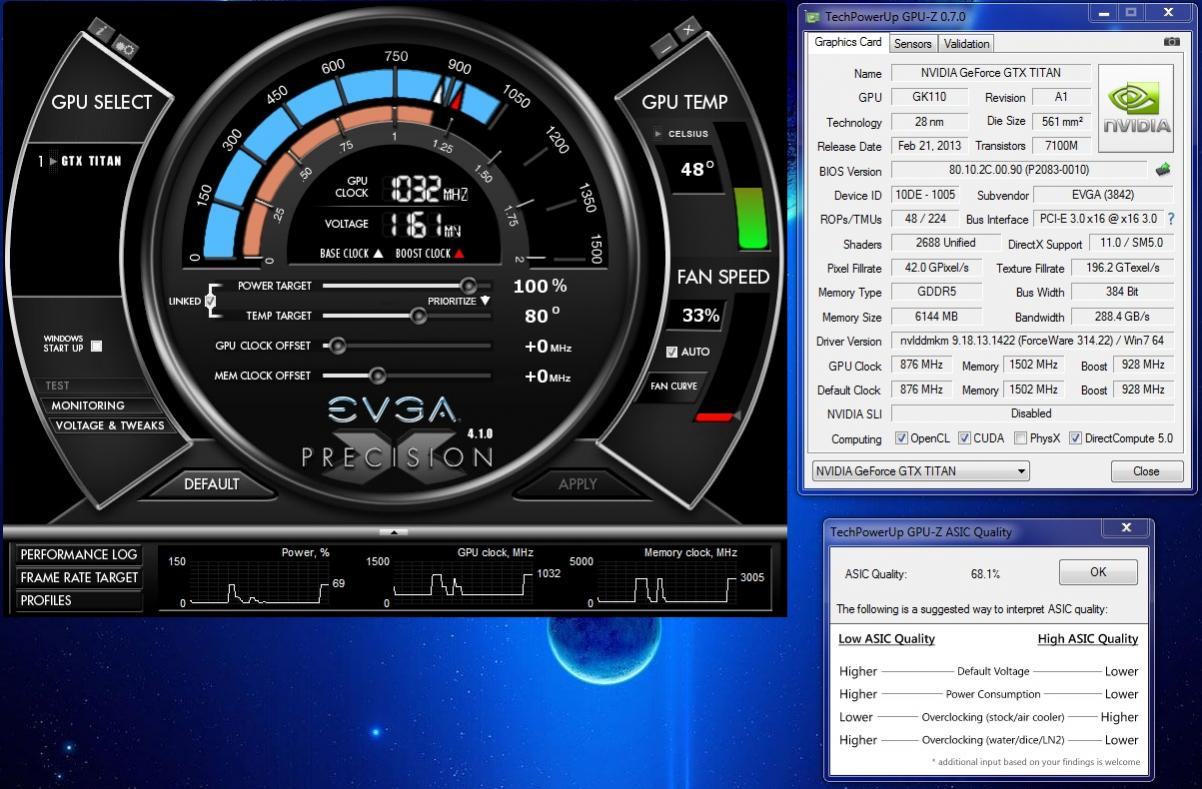Viewport: 1202px width, 789px height.
Task: Open the EVGA Precision info icon
Action: click(x=101, y=30)
